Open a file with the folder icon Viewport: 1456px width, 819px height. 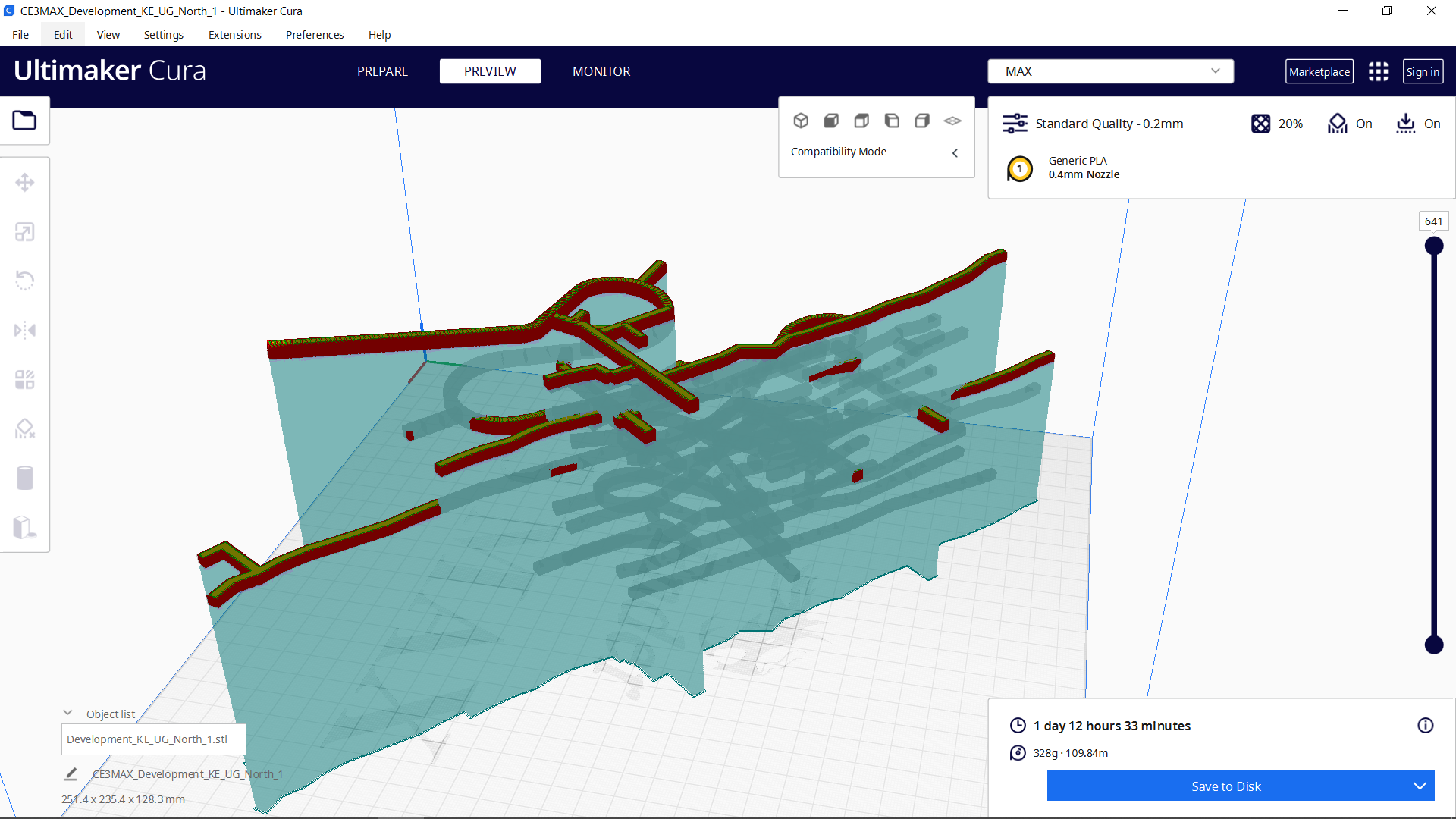click(x=25, y=120)
